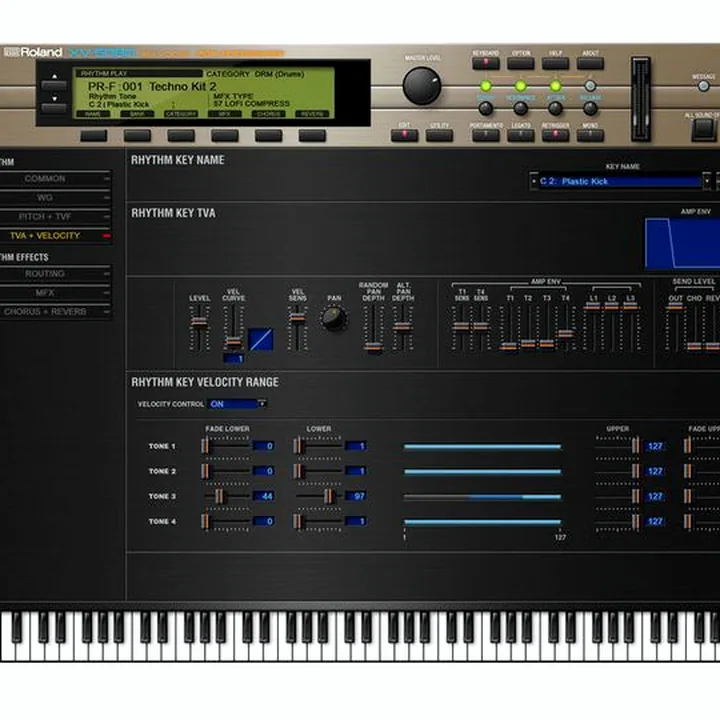The image size is (720, 720).
Task: Open the Velocity Control dropdown
Action: pos(237,404)
